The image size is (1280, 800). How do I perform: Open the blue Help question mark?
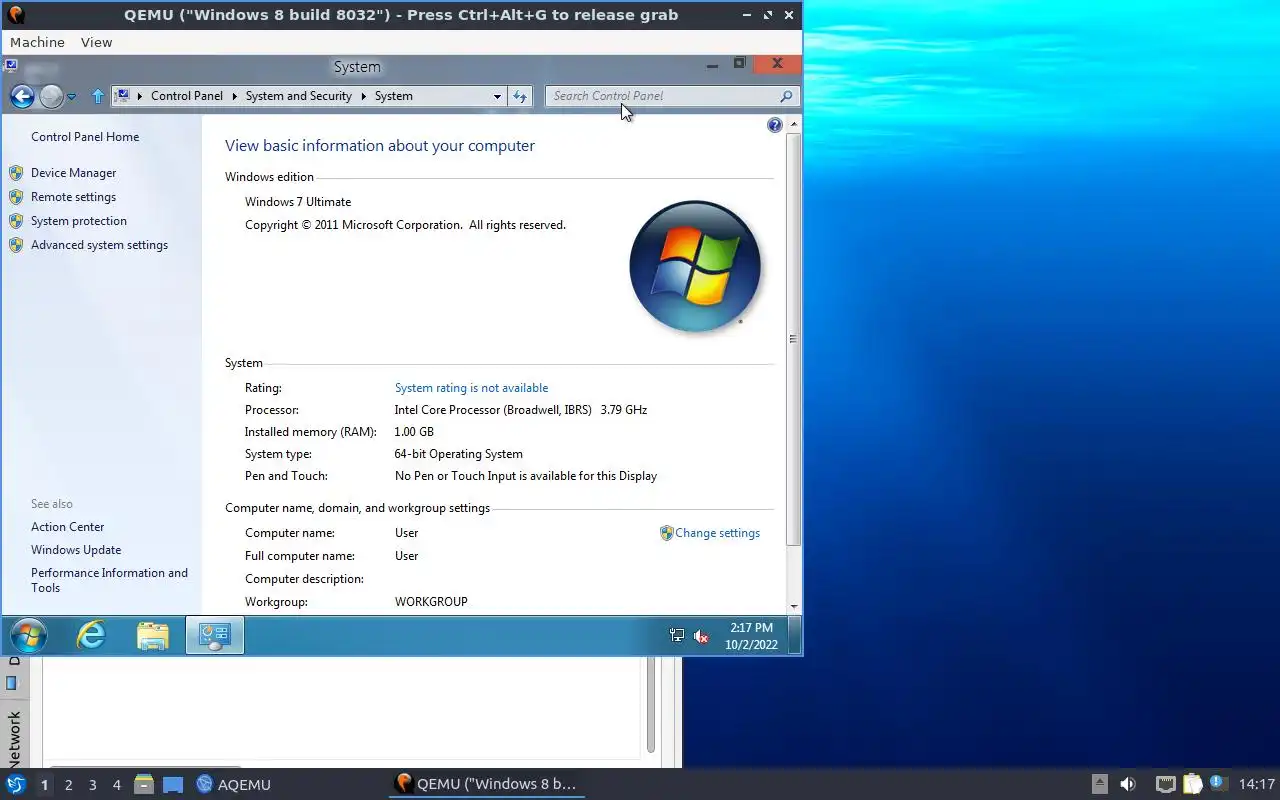tap(775, 125)
